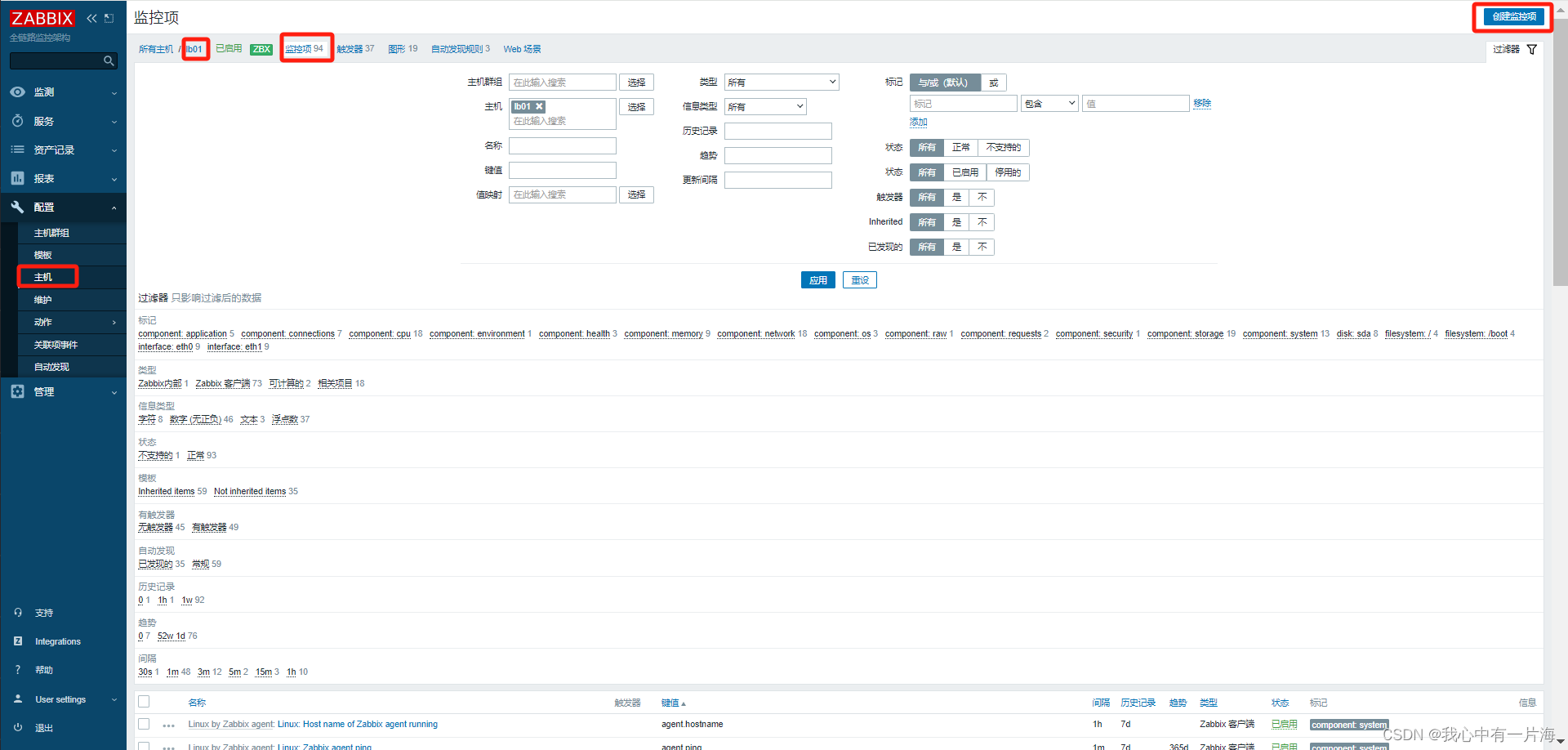
Task: Click the 所有主机 breadcrumb link
Action: 156,49
